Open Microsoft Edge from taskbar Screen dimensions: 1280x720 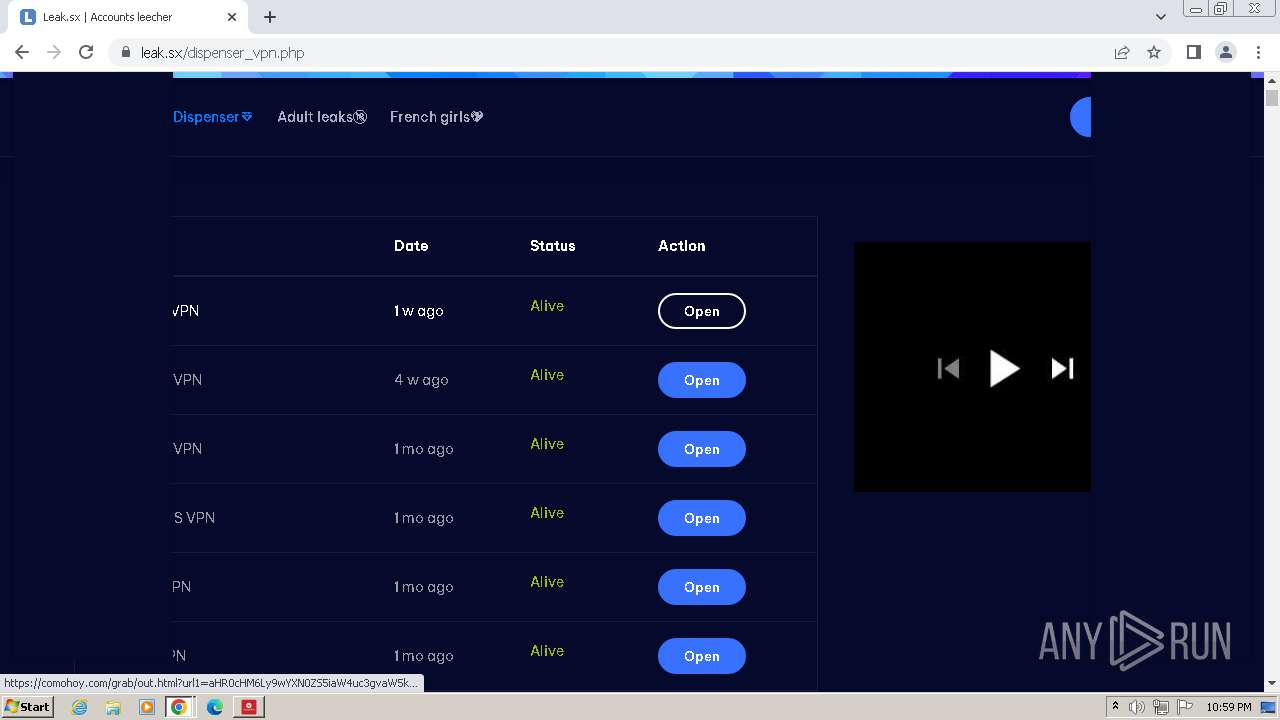click(214, 707)
